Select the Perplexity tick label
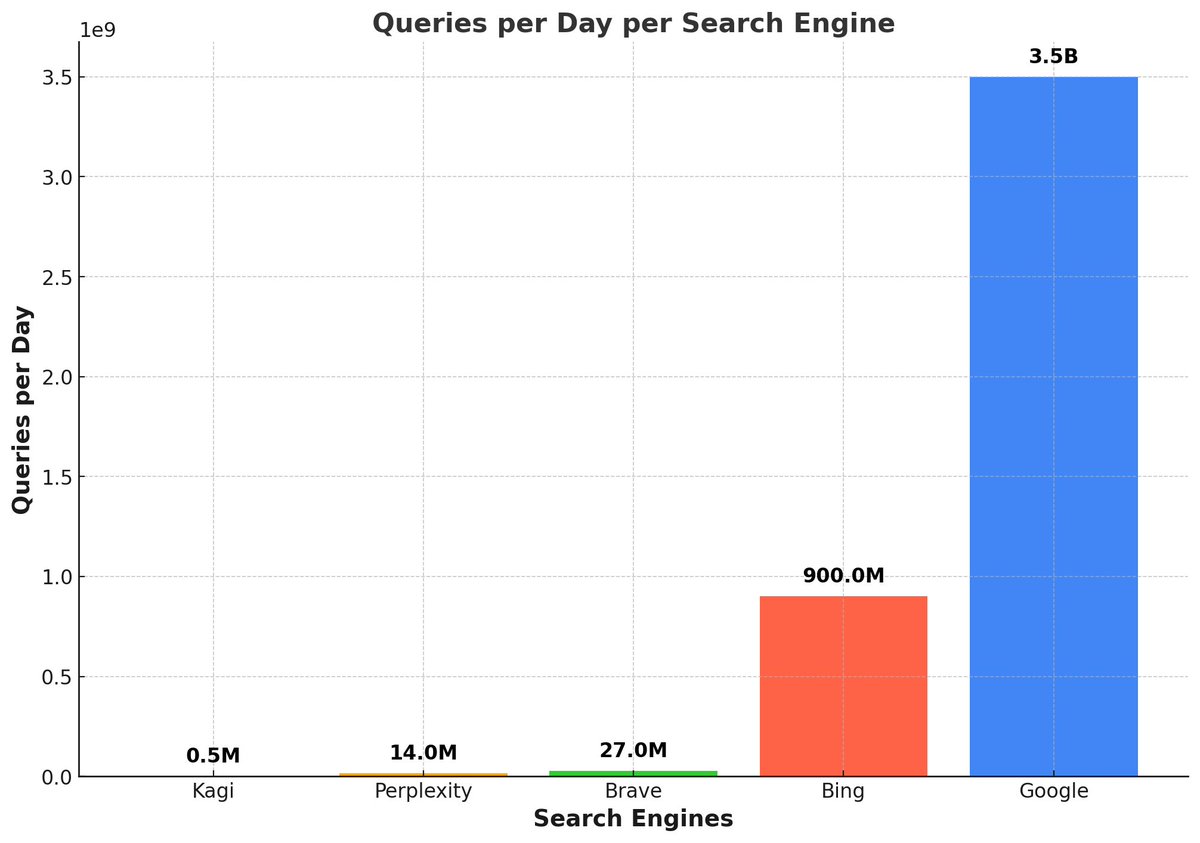Screen dimensions: 1200x843 (x=423, y=791)
